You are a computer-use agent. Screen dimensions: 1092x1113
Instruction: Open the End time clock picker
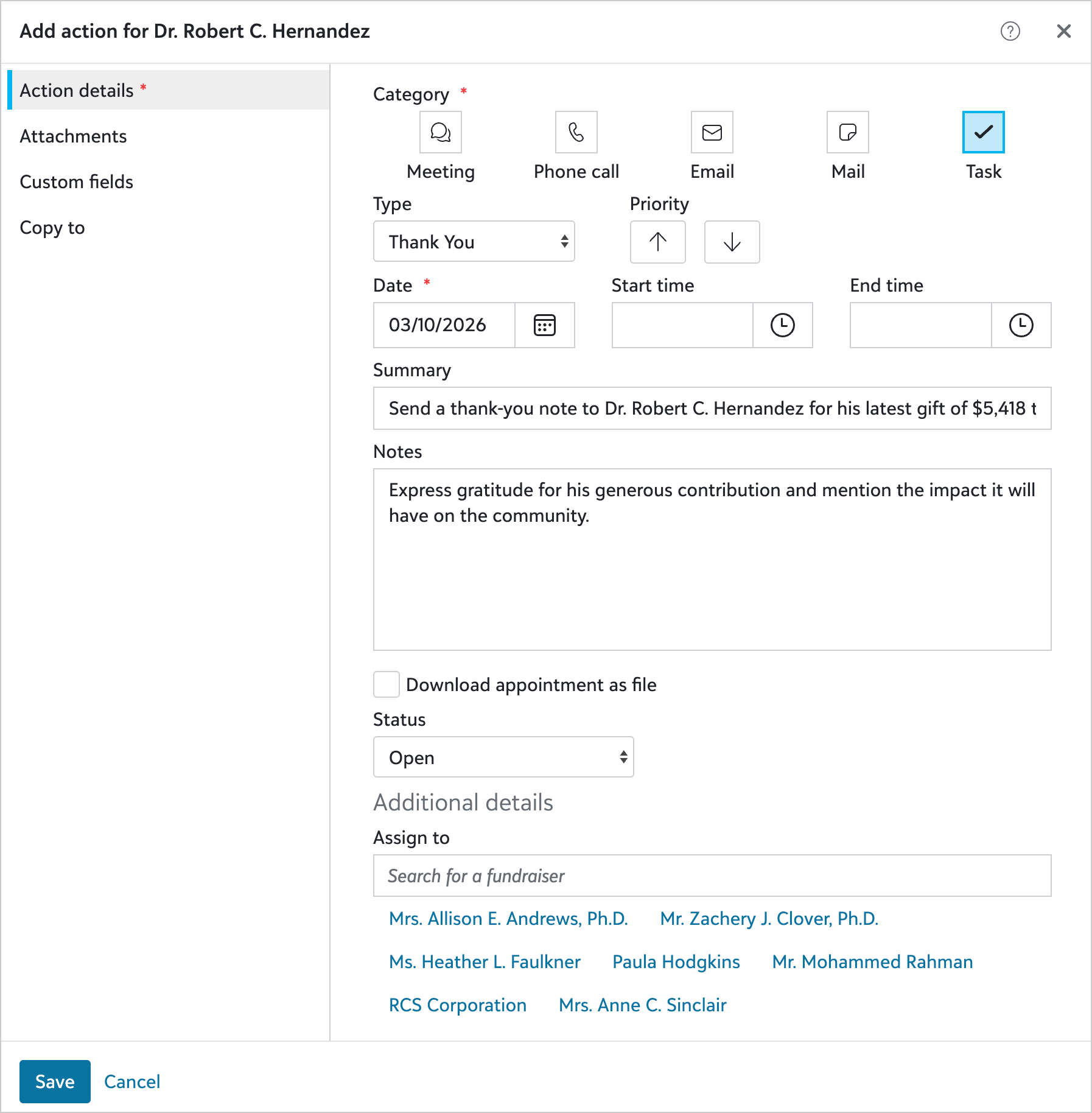point(1021,325)
